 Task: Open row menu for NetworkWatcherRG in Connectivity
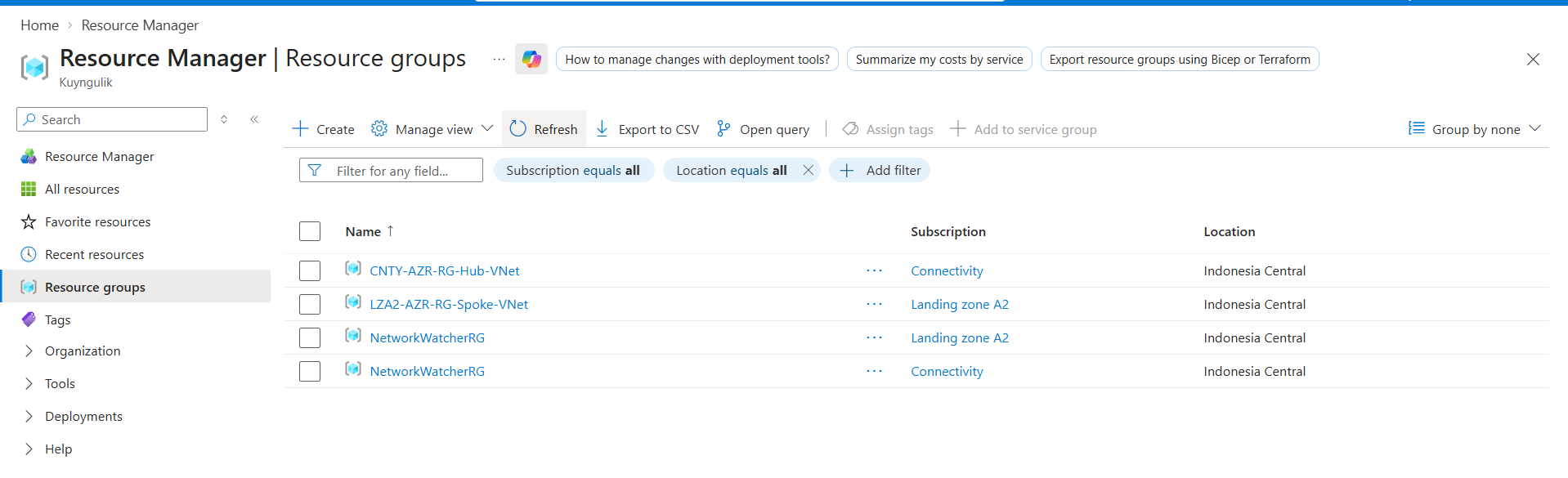[874, 371]
